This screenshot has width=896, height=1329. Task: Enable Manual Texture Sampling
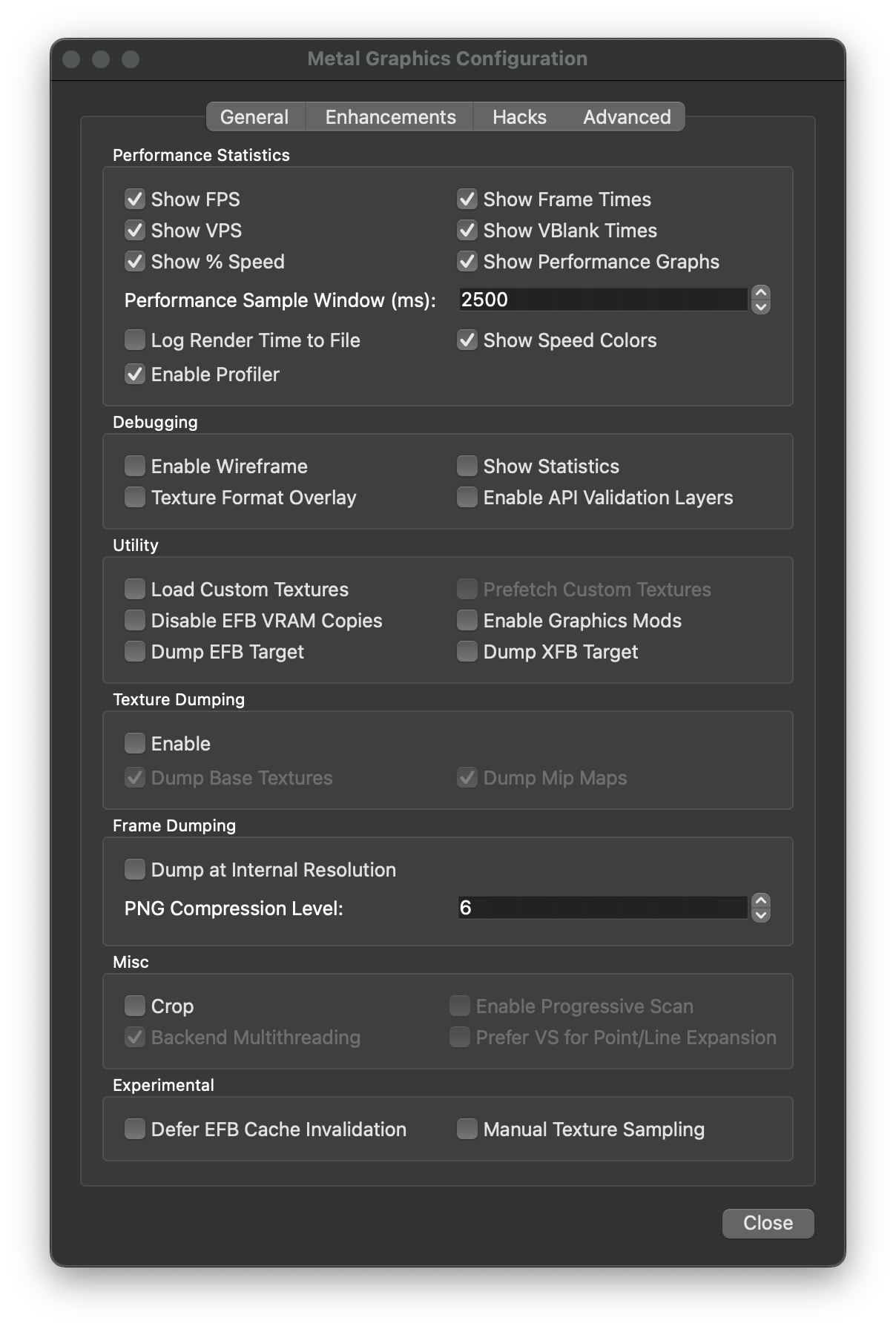click(x=467, y=1130)
